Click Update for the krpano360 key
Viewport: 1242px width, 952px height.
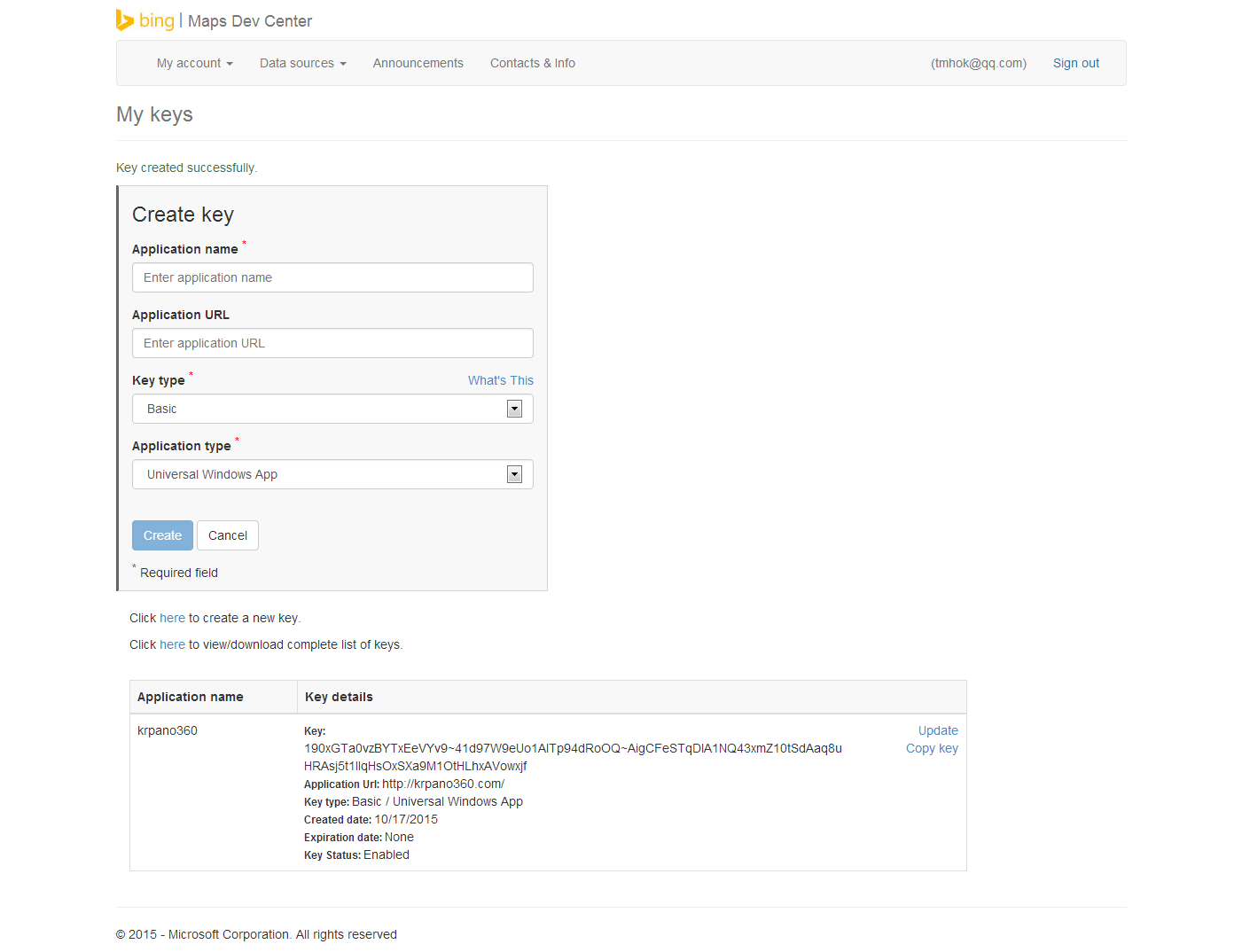pos(937,730)
